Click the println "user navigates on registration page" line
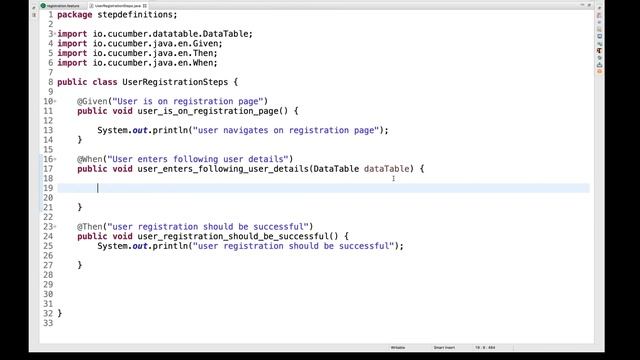This screenshot has width=640, height=360. pos(243,130)
